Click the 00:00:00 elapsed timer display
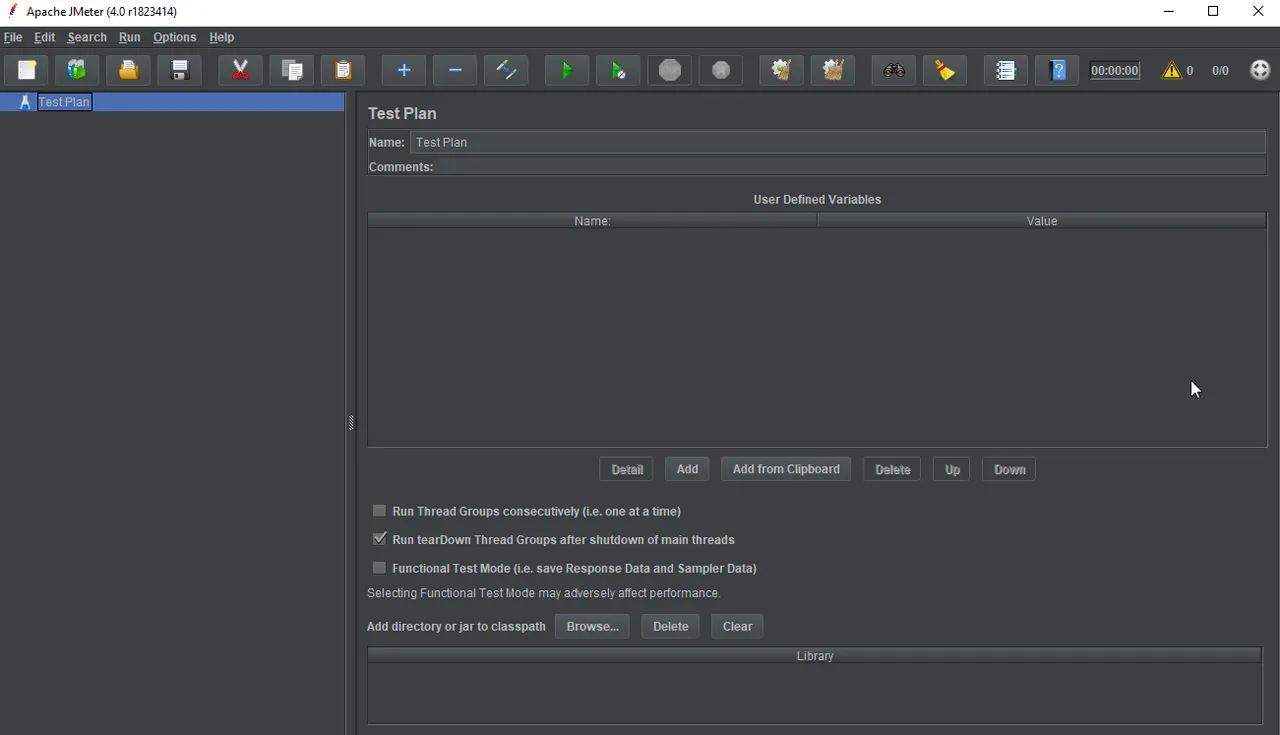Image resolution: width=1280 pixels, height=735 pixels. tap(1115, 70)
